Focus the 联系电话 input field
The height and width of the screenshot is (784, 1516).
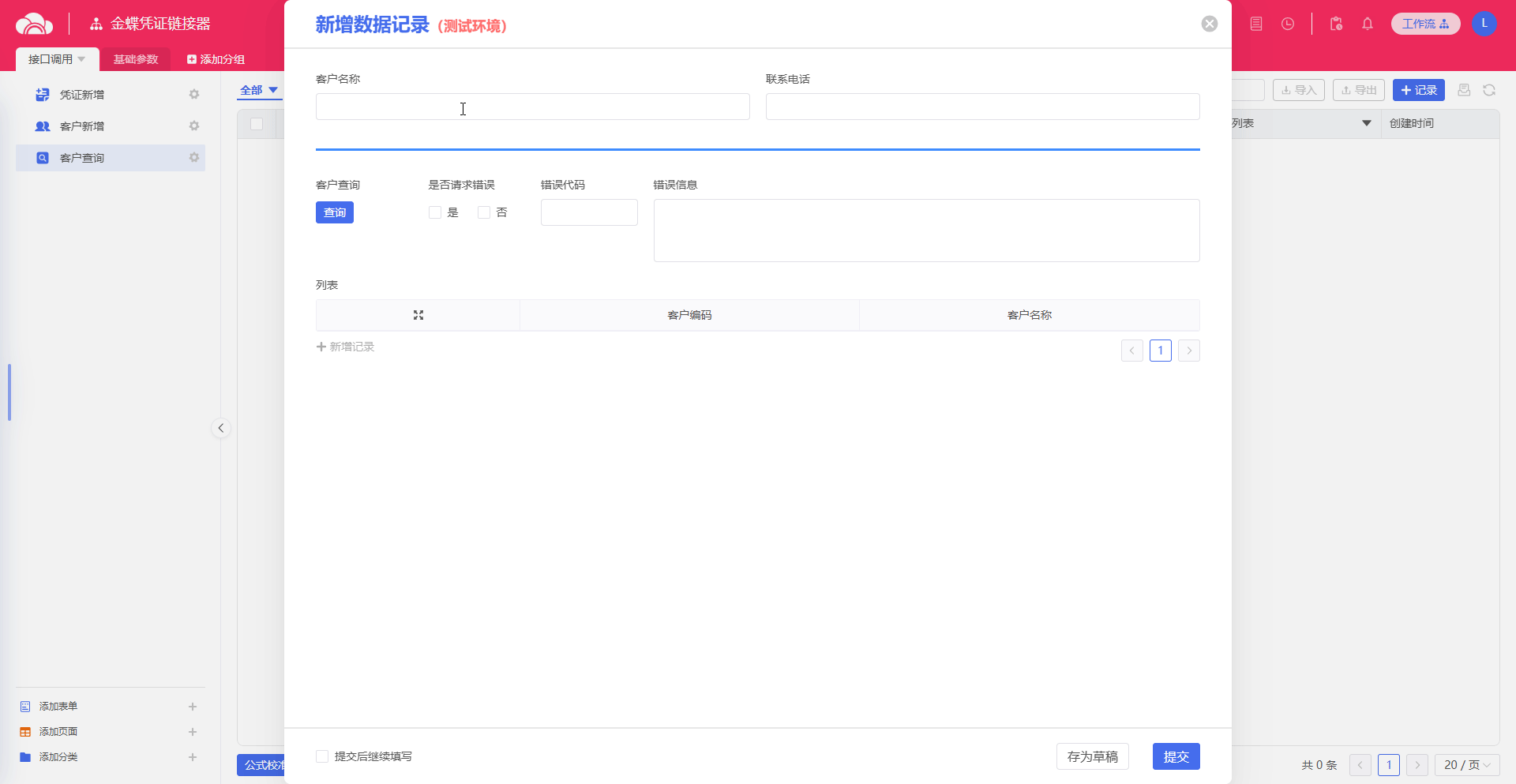click(x=983, y=107)
